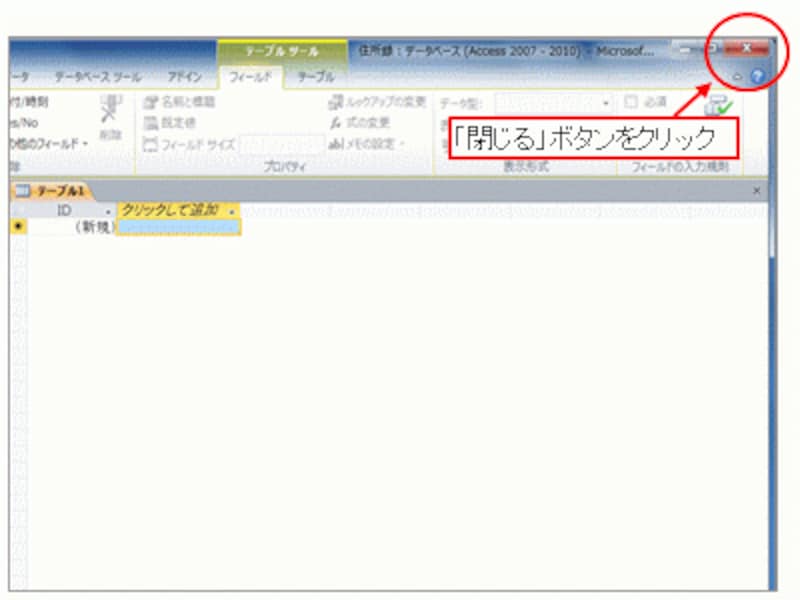Select the ID column header
Screen dimensions: 800x600
pyautogui.click(x=64, y=211)
